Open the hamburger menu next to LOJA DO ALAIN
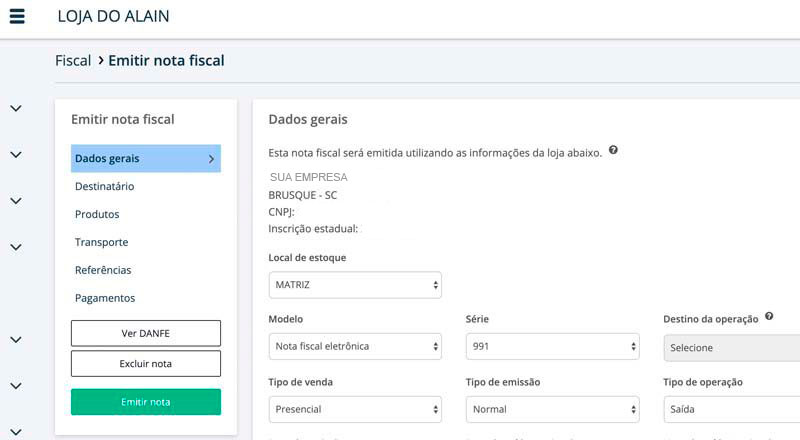This screenshot has height=440, width=800. click(16, 16)
